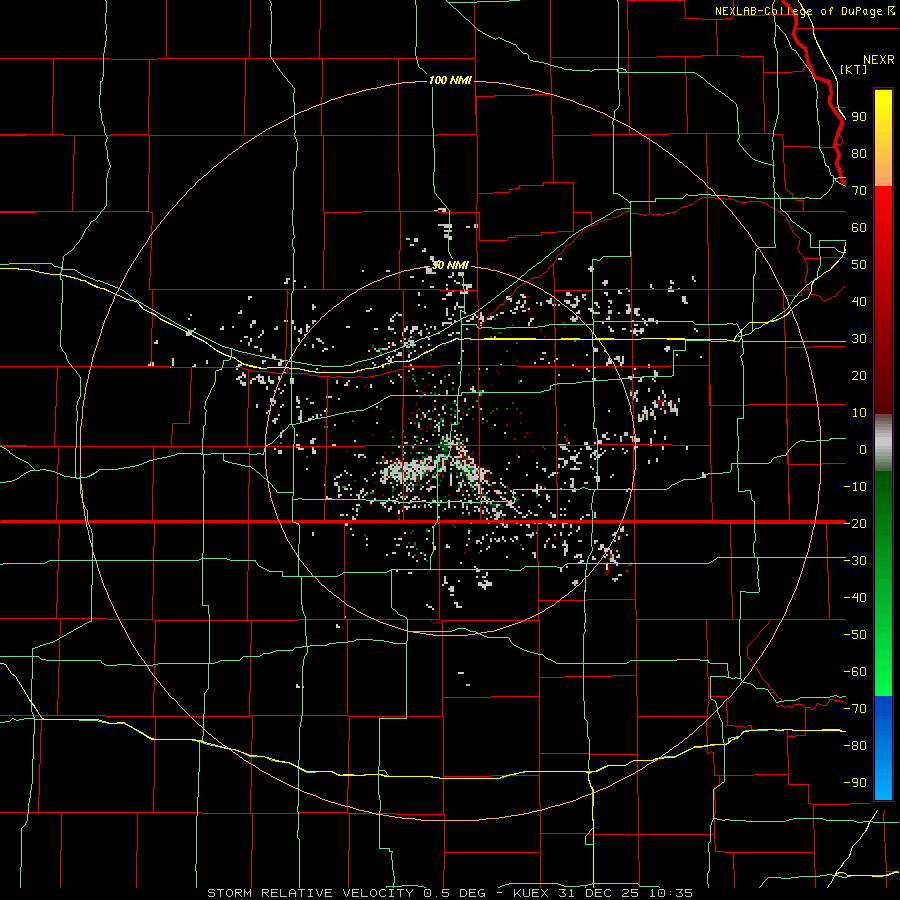Pick the blue segment at the color bar bottom

pos(883,747)
